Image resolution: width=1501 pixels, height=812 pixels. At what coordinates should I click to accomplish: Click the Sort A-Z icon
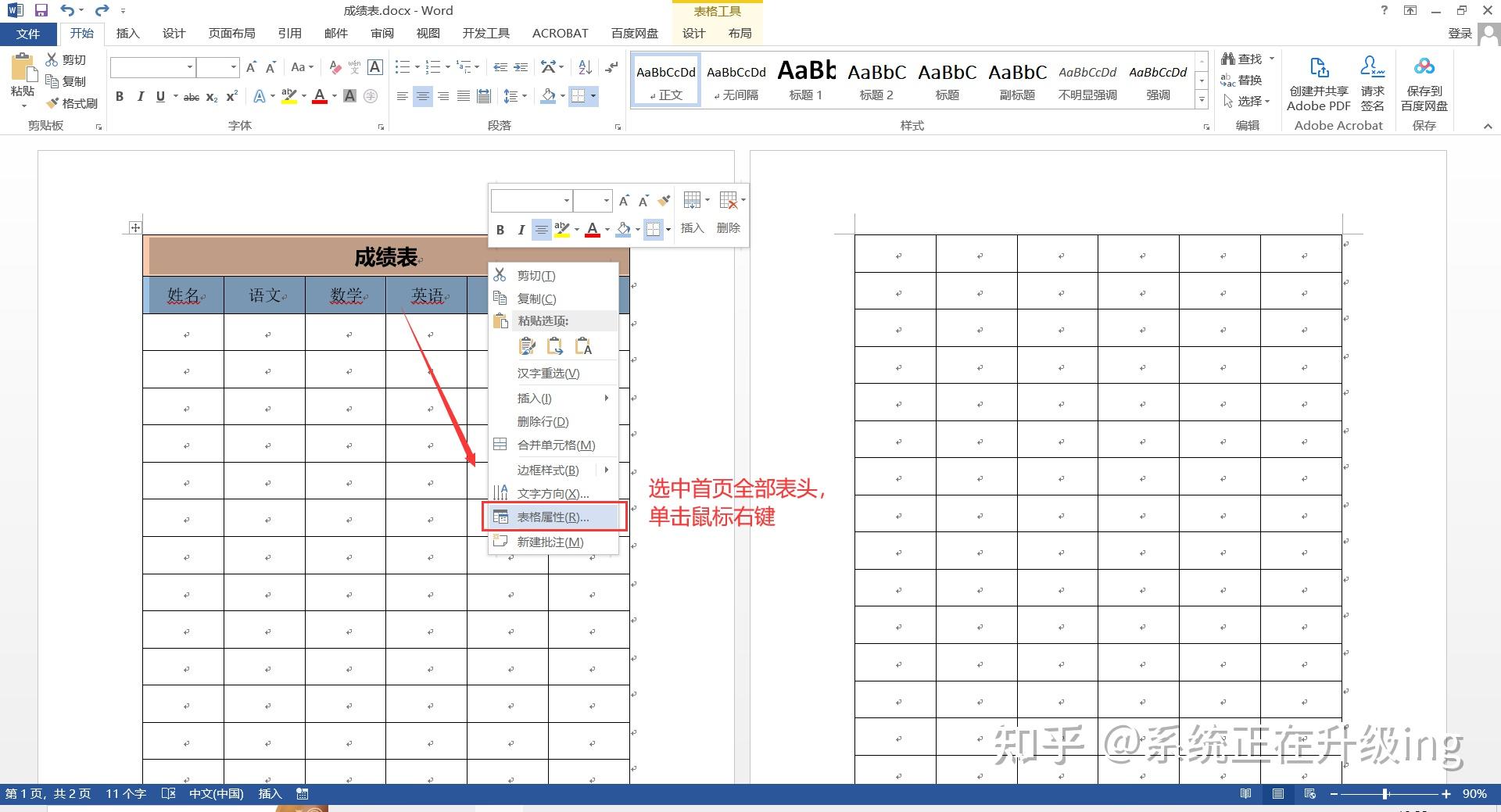[585, 67]
